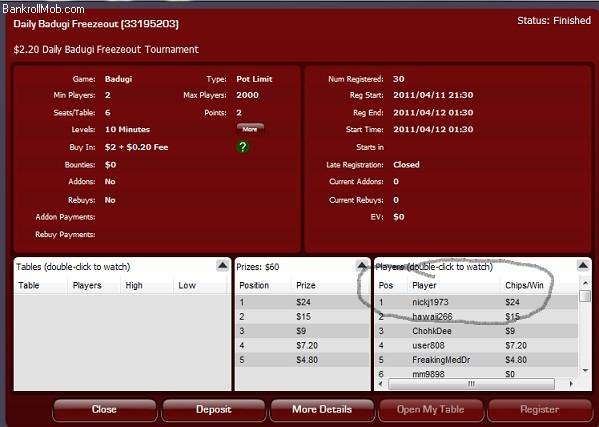Click the Close button

click(x=104, y=410)
